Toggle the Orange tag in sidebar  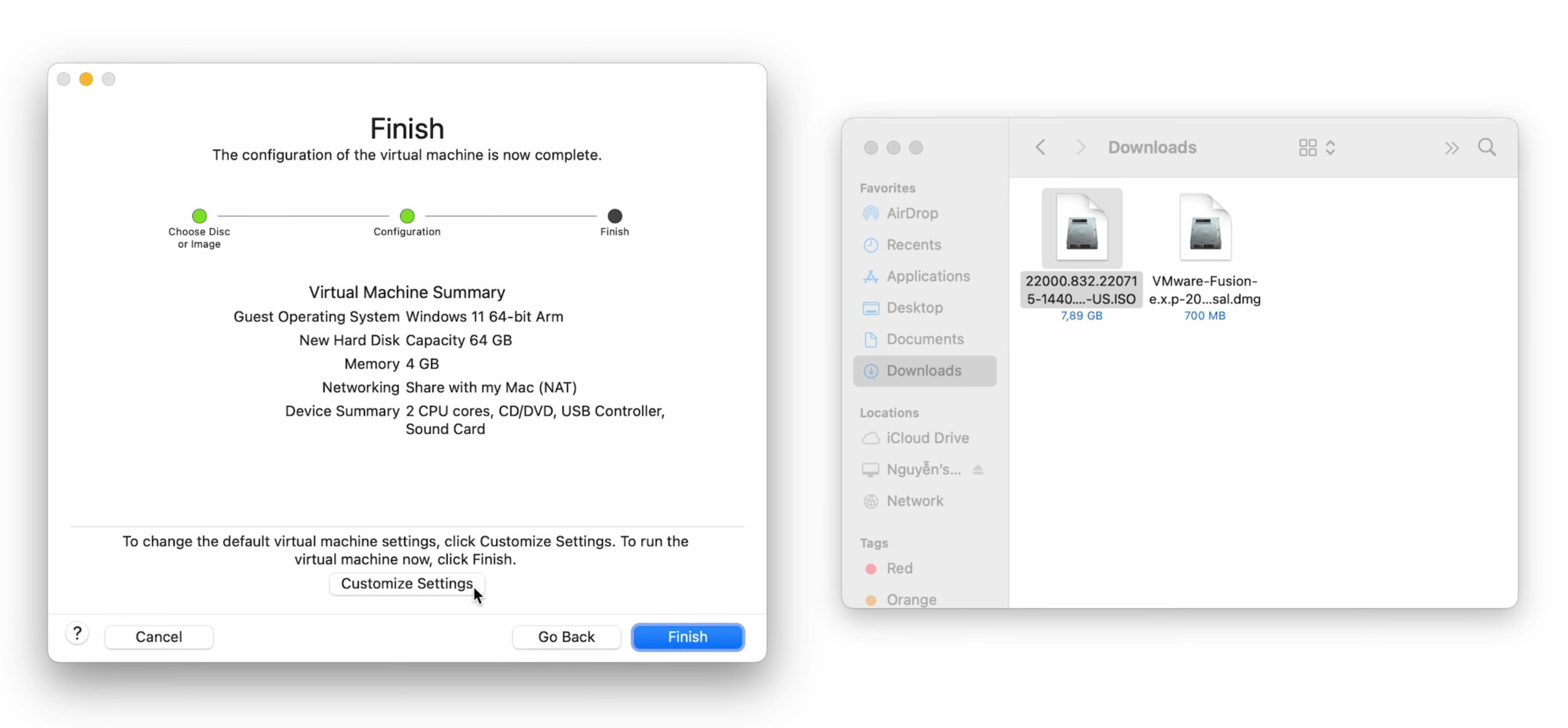pos(910,599)
